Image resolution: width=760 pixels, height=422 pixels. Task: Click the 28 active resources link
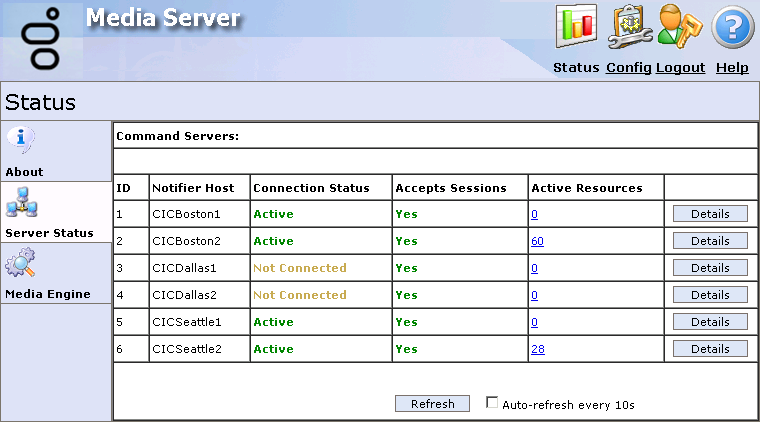pos(537,349)
